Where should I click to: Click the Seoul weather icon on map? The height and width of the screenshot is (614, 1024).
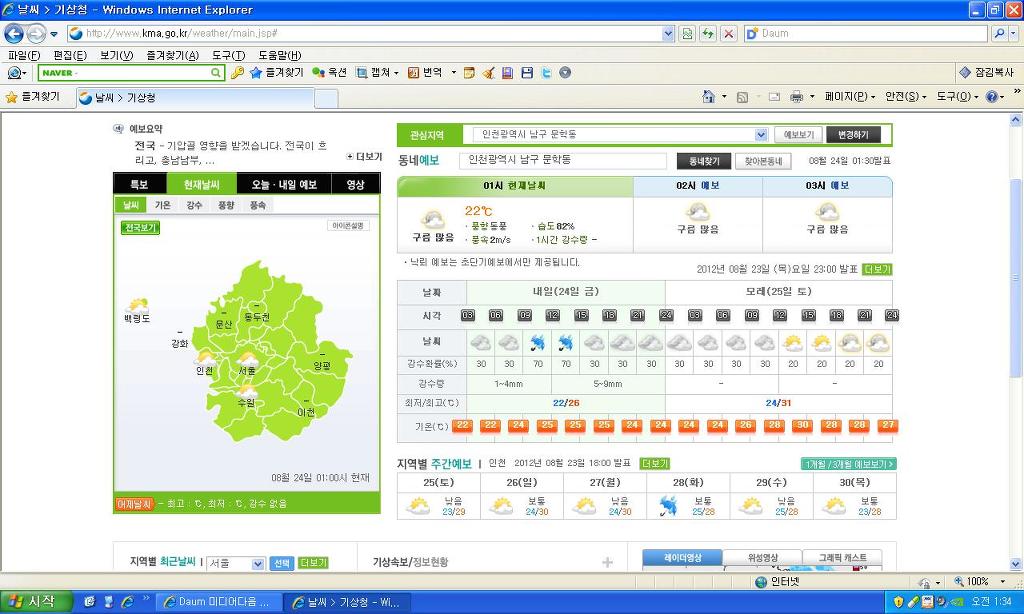(247, 358)
